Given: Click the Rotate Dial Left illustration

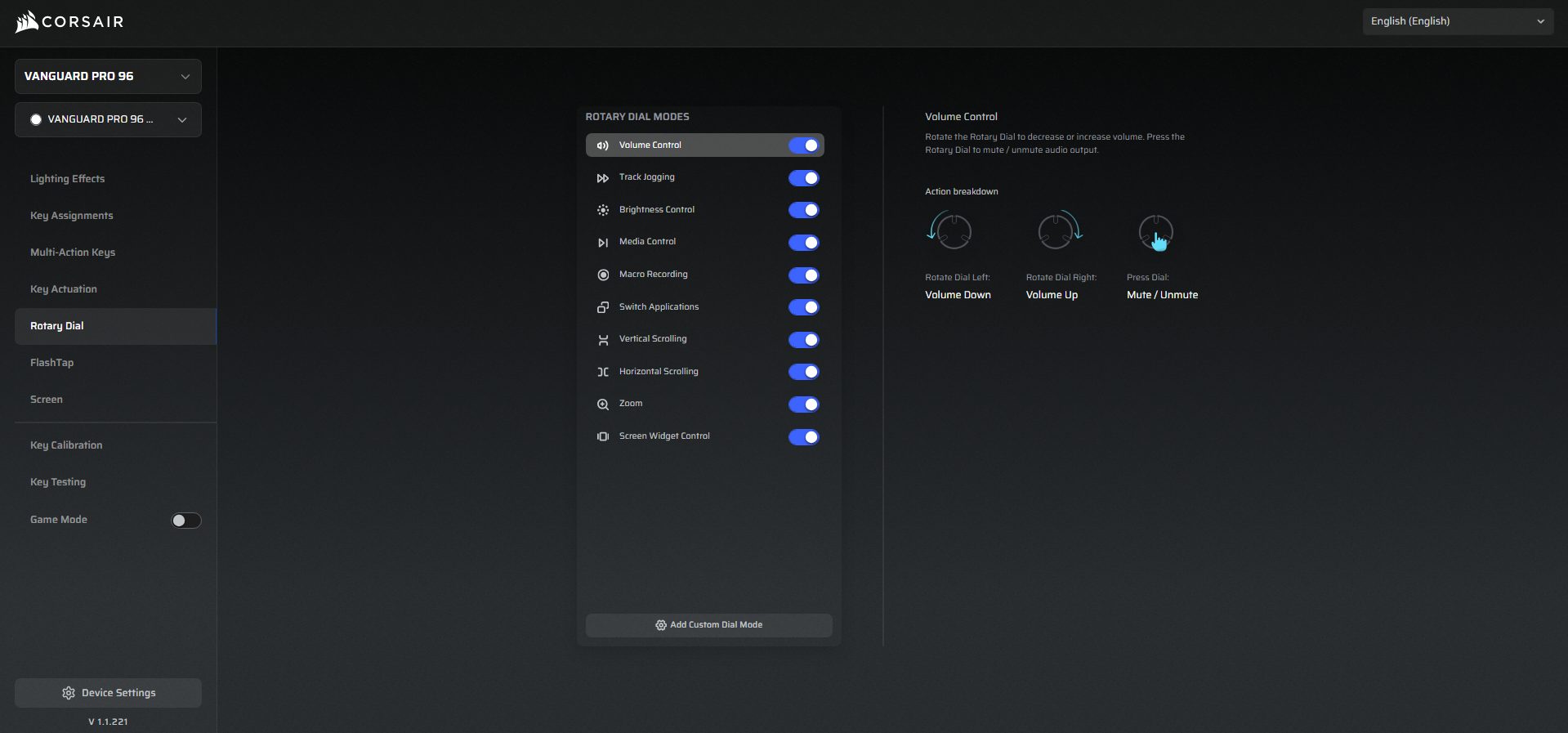Looking at the screenshot, I should (949, 230).
